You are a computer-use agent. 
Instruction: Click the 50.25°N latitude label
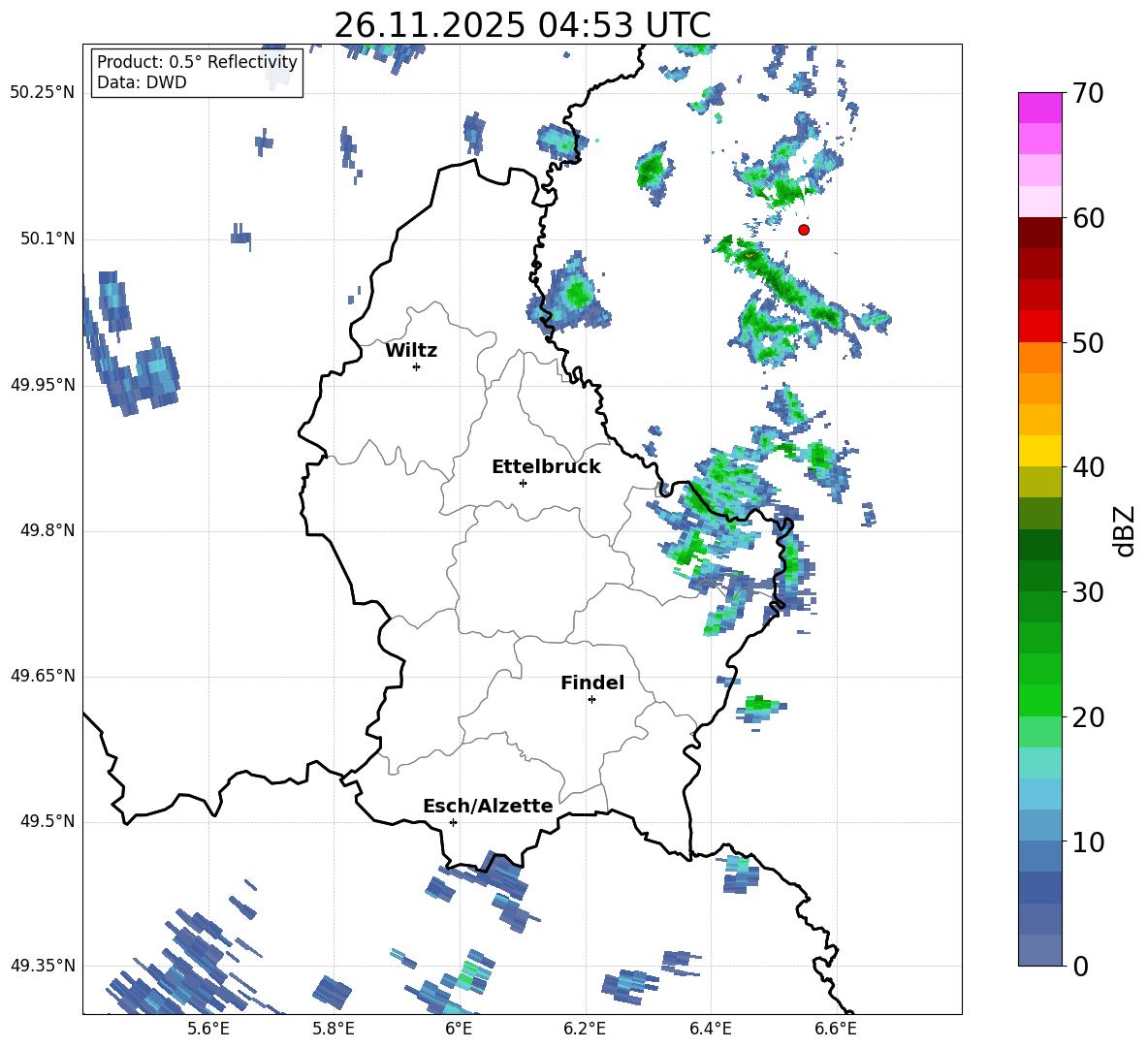43,93
